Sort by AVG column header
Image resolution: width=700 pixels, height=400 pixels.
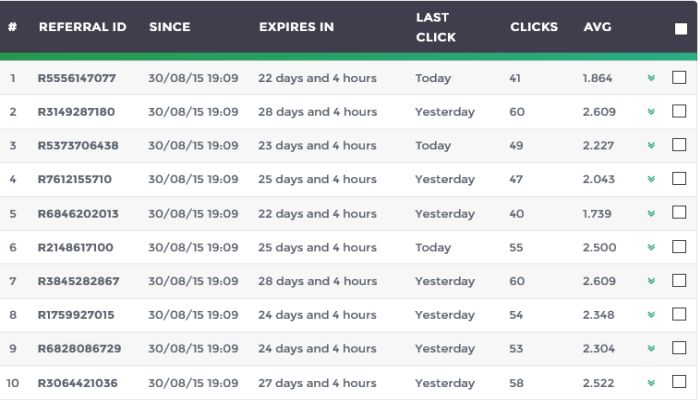pos(597,27)
